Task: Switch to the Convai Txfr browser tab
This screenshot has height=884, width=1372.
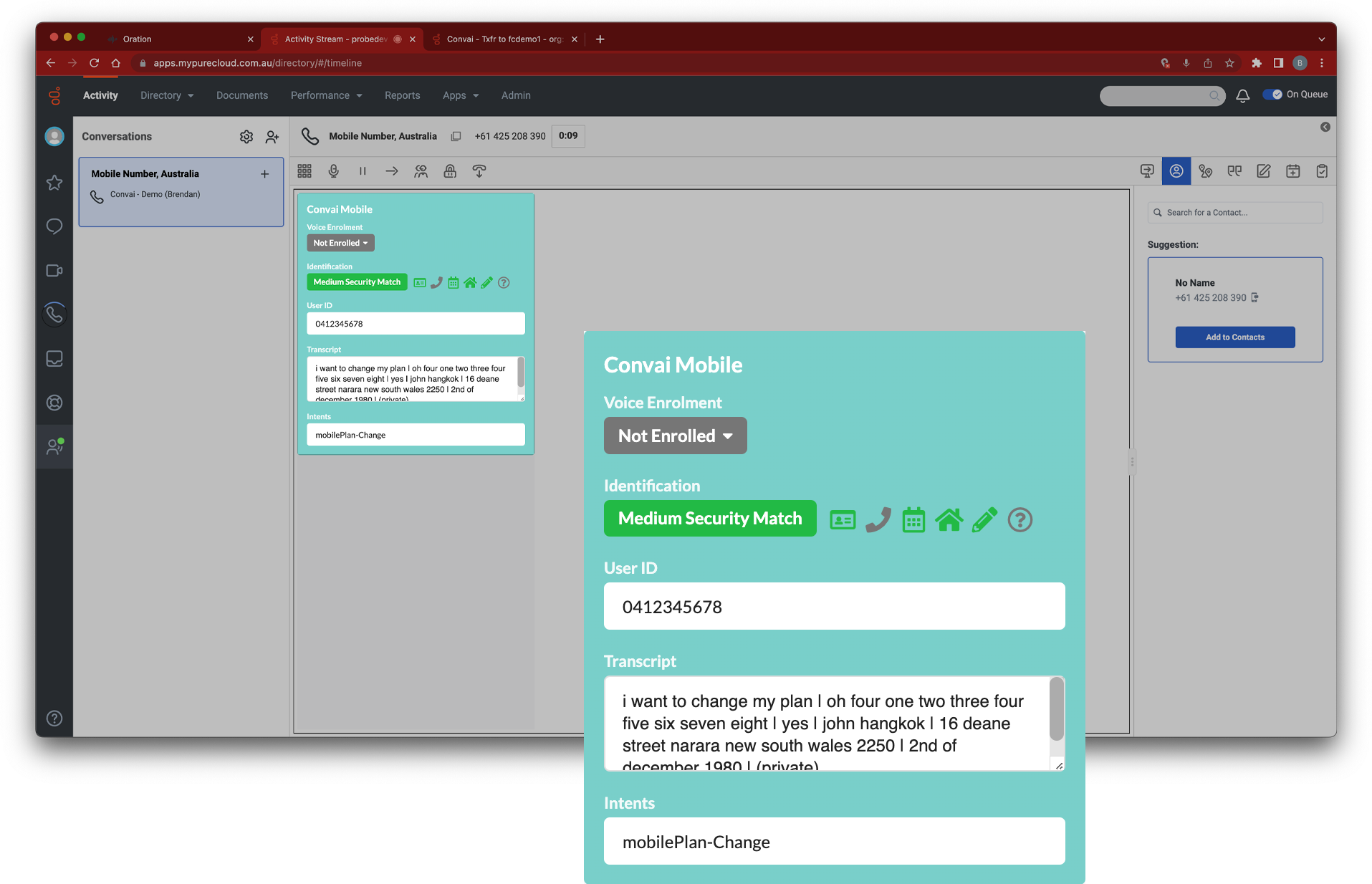Action: click(x=504, y=39)
